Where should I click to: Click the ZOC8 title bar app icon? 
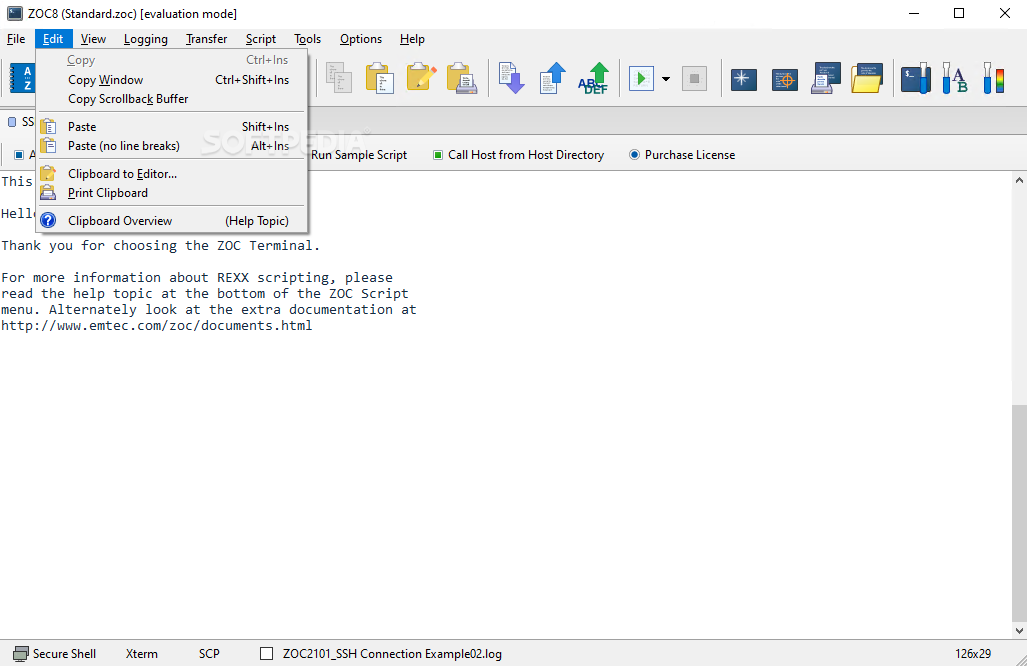click(14, 13)
